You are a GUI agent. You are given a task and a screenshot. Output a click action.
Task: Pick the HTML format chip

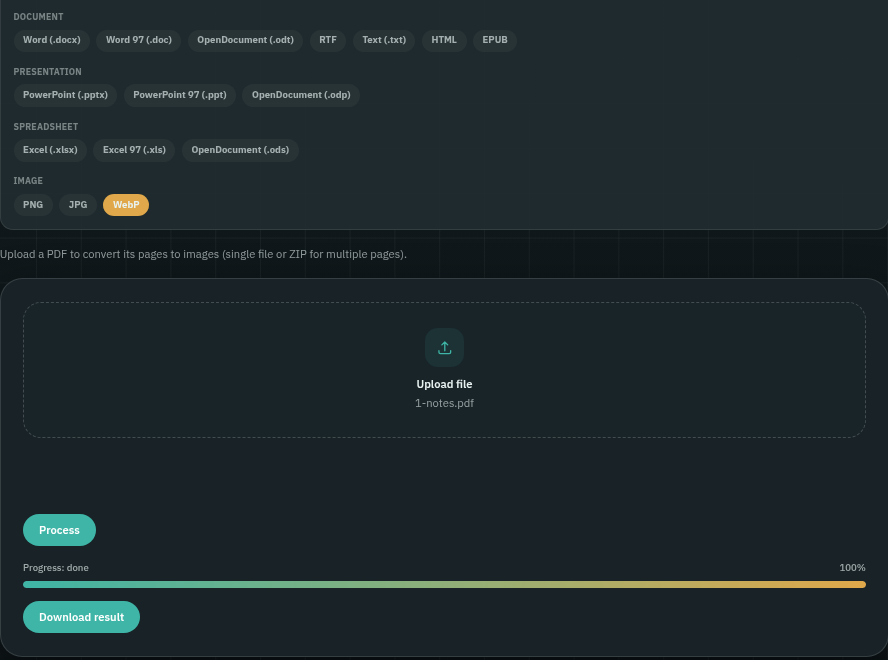point(444,40)
